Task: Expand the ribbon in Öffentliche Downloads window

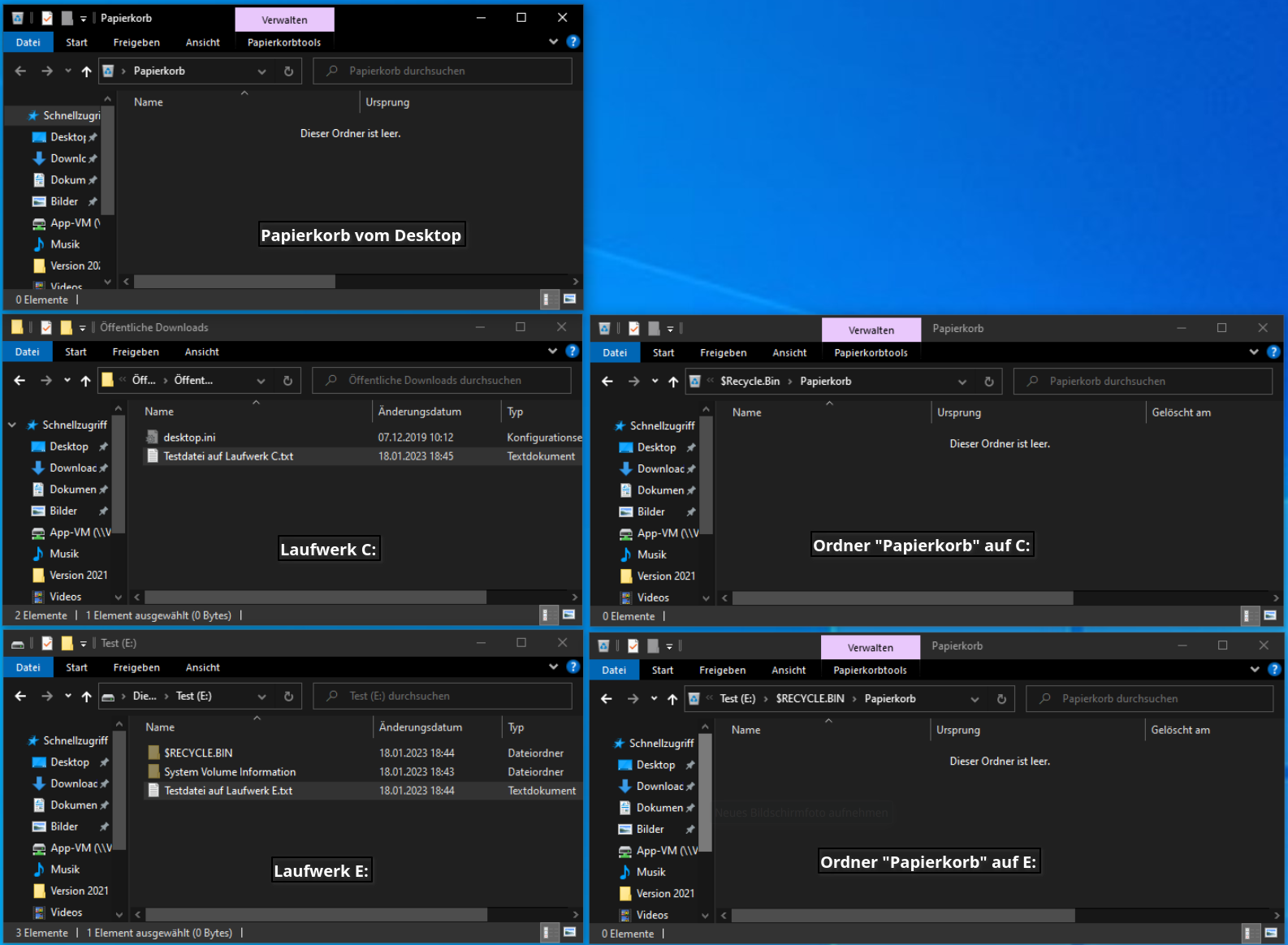Action: click(x=553, y=351)
